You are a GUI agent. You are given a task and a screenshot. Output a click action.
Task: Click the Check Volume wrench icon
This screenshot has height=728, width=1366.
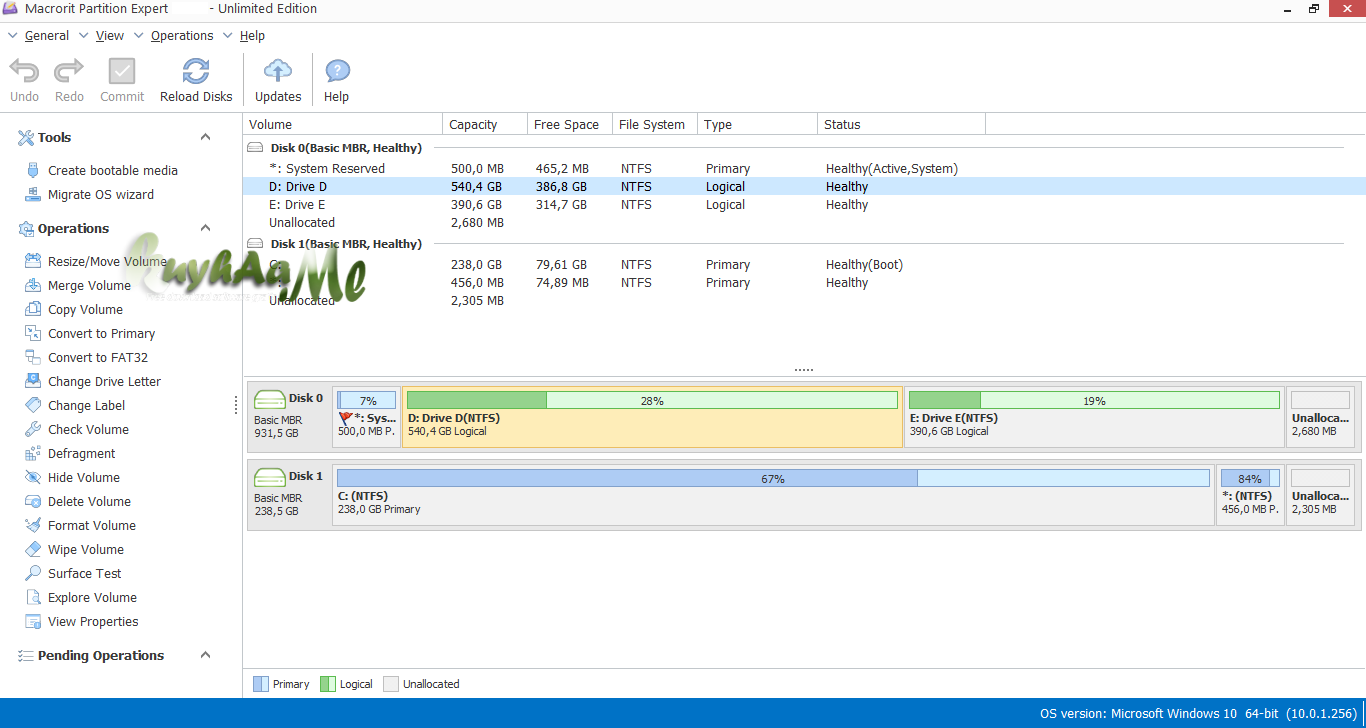(32, 429)
